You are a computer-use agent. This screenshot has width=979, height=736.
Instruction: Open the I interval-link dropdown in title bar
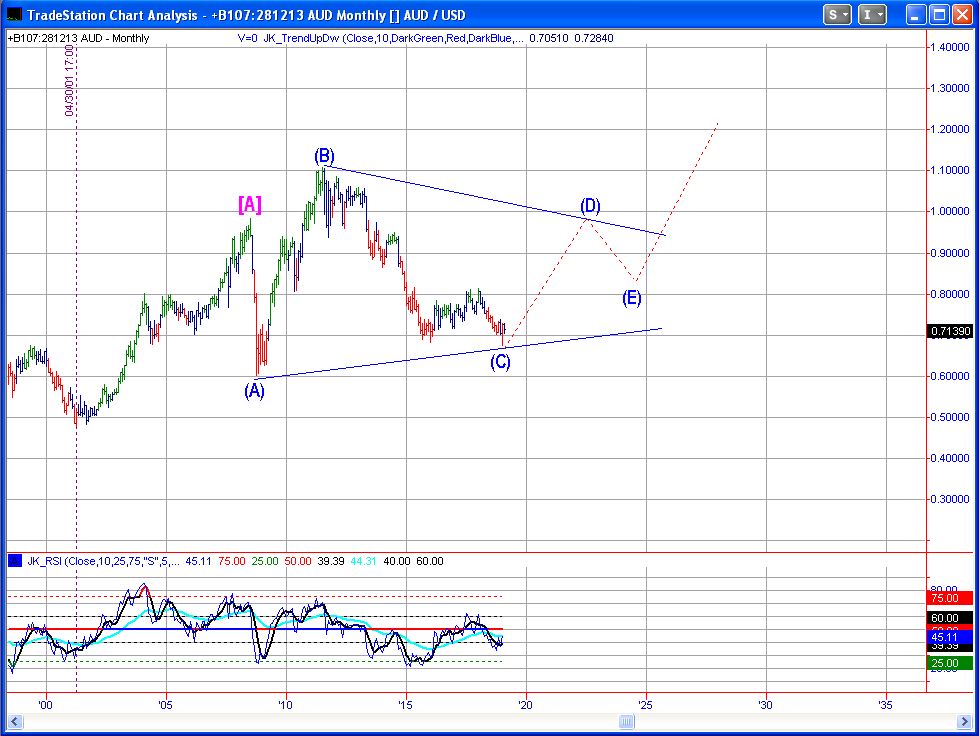click(x=872, y=14)
